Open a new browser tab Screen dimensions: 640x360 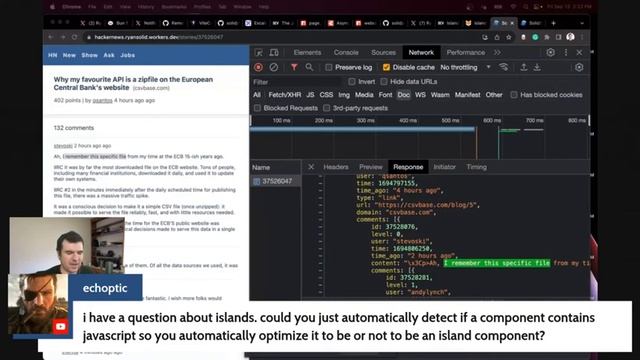point(553,23)
